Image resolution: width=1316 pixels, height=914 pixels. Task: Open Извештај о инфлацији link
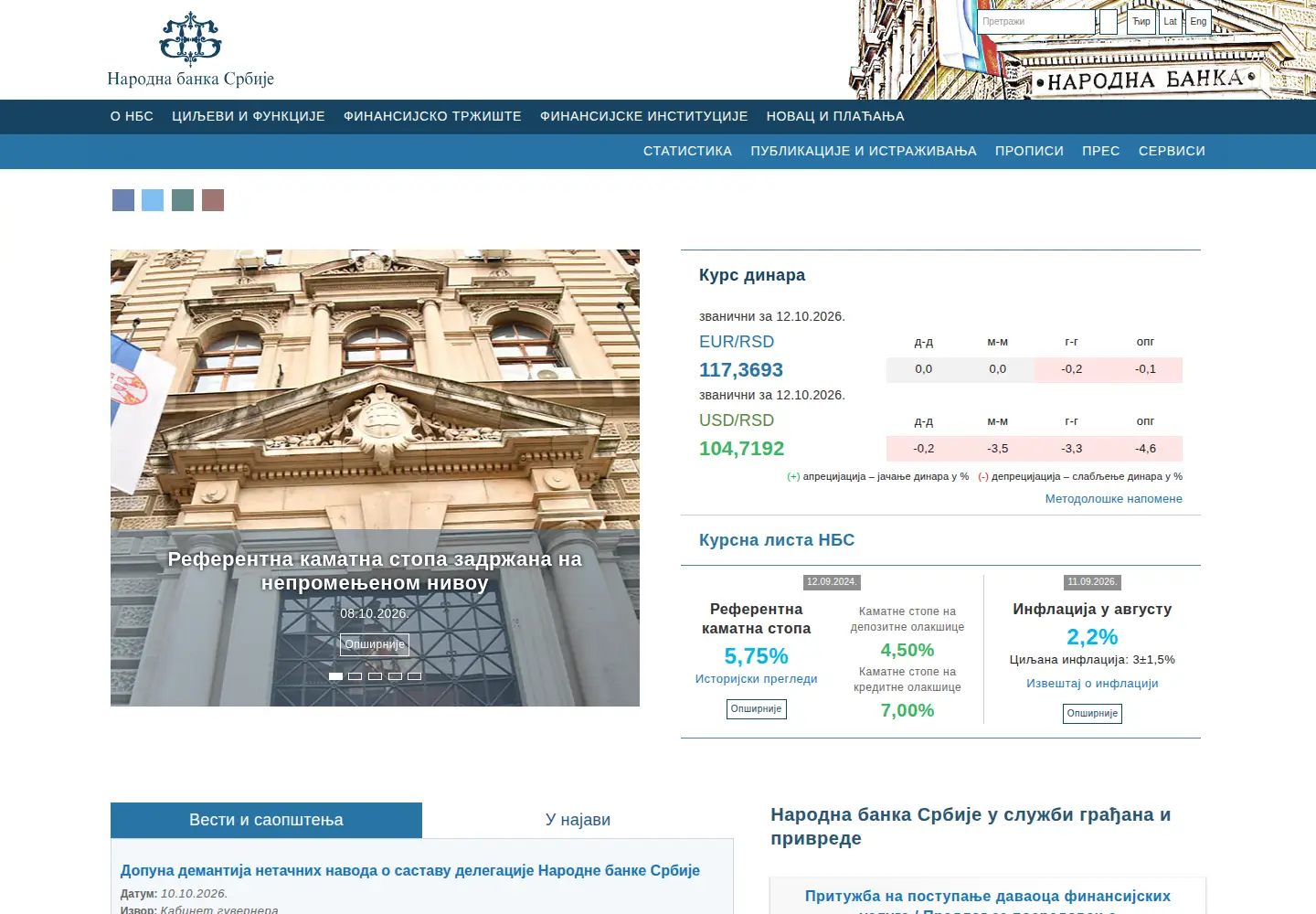(x=1092, y=684)
